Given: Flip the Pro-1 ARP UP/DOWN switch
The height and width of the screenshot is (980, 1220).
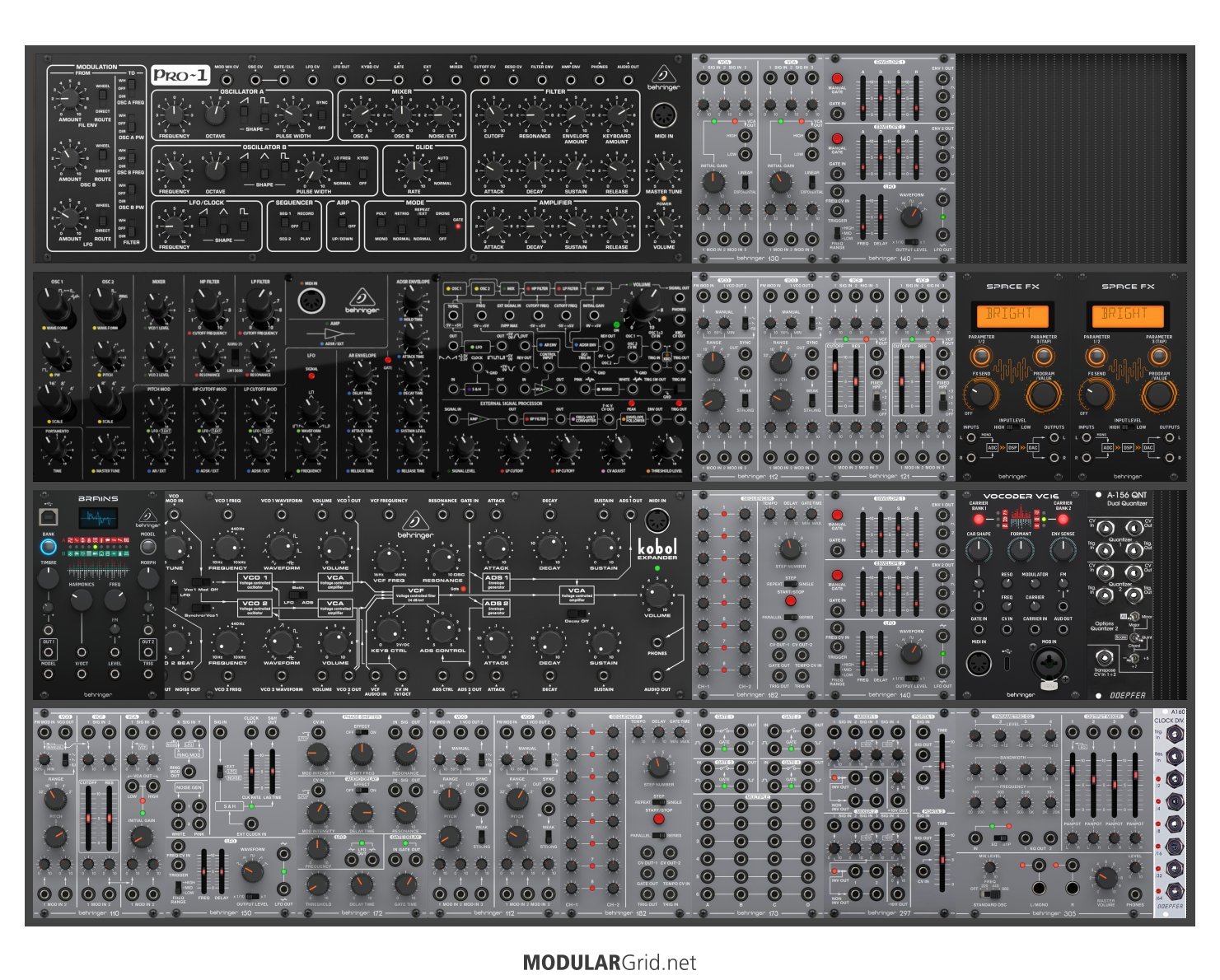Looking at the screenshot, I should click(x=343, y=225).
